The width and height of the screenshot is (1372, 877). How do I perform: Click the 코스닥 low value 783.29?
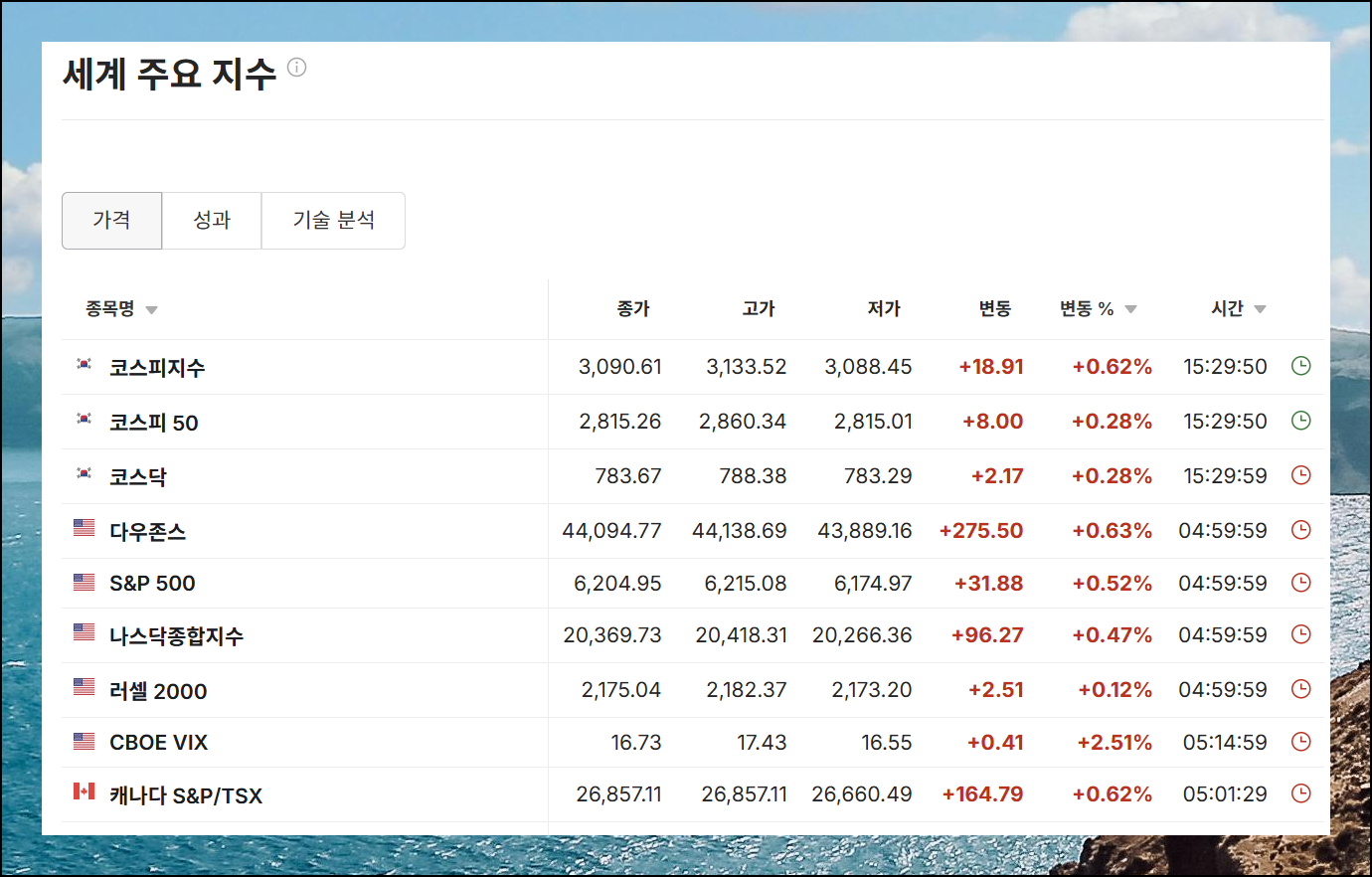(x=878, y=476)
